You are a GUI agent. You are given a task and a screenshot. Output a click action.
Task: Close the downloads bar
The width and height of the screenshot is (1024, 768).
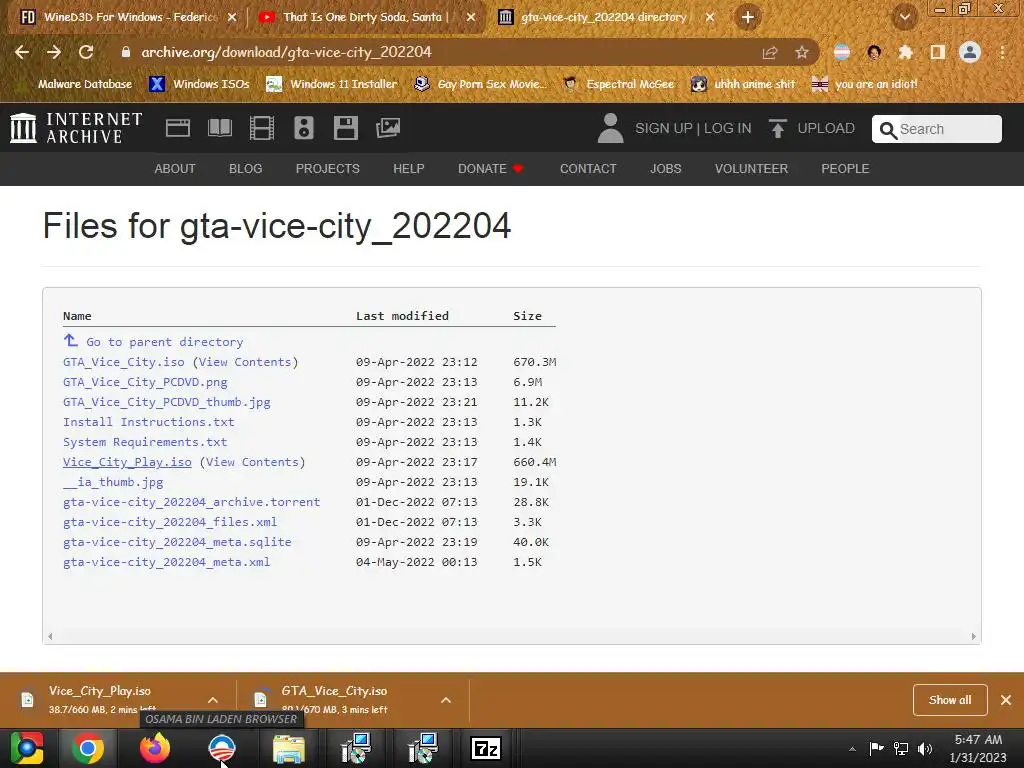click(x=1006, y=700)
